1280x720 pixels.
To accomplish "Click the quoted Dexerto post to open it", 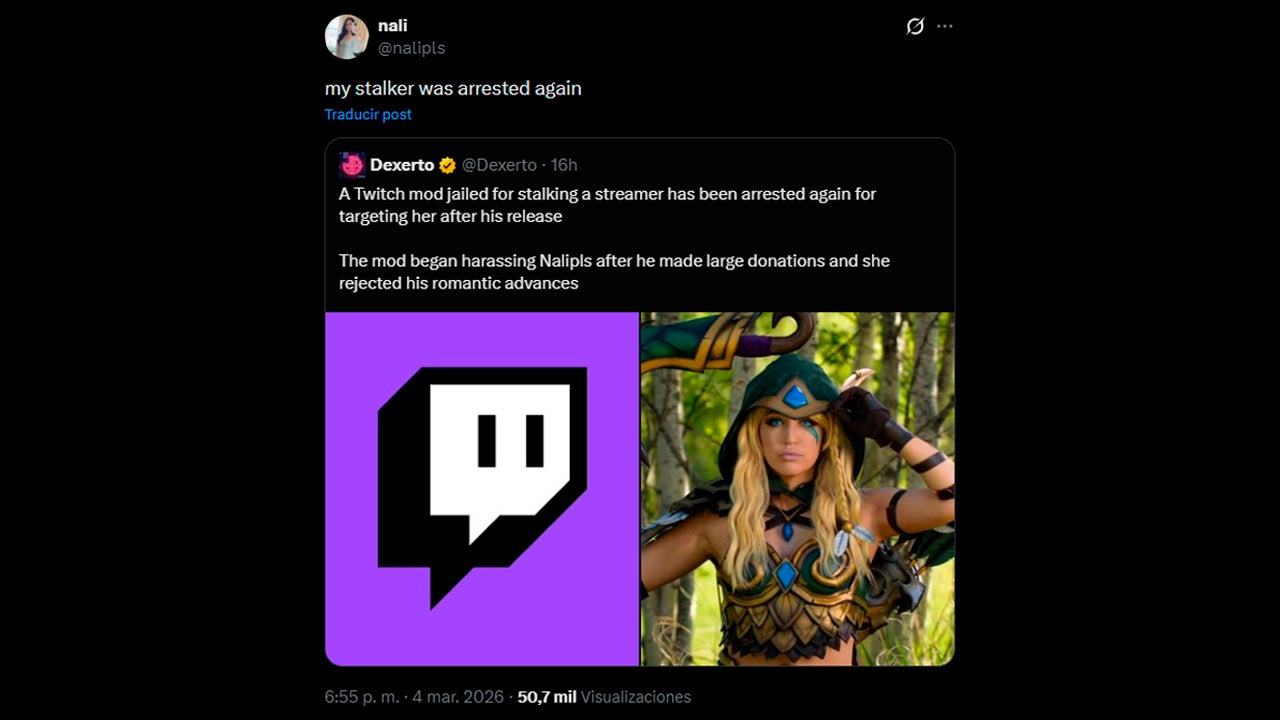I will pos(640,240).
